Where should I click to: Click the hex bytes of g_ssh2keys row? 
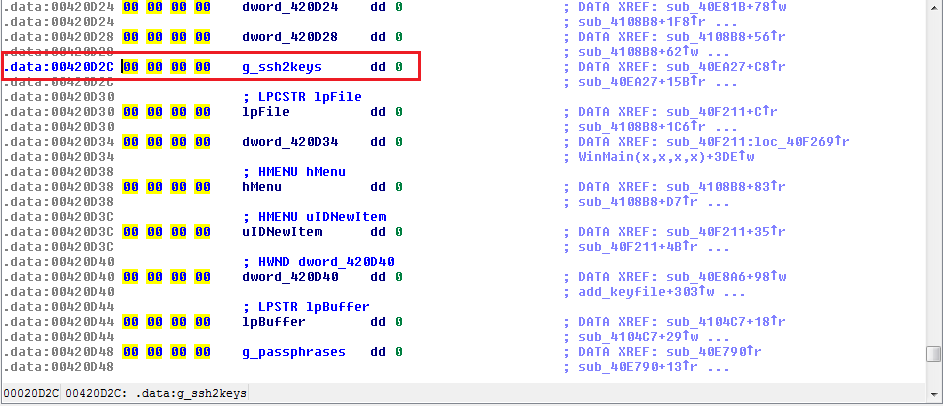tap(166, 67)
